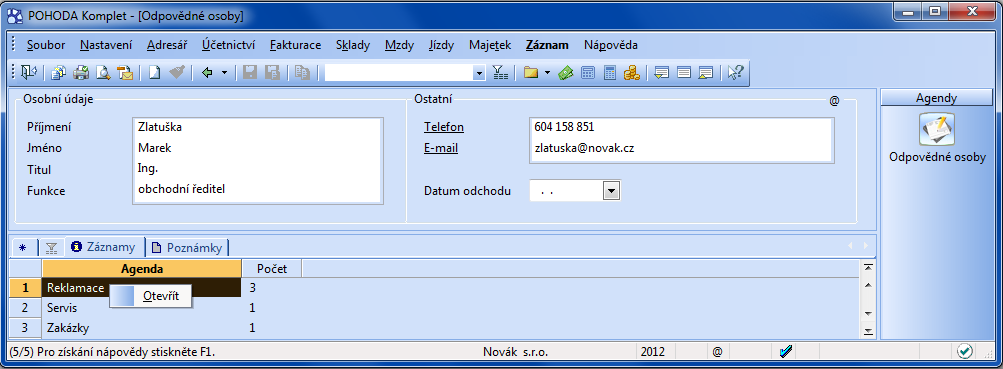Click the Funkce field obchodní ředitel

click(258, 189)
